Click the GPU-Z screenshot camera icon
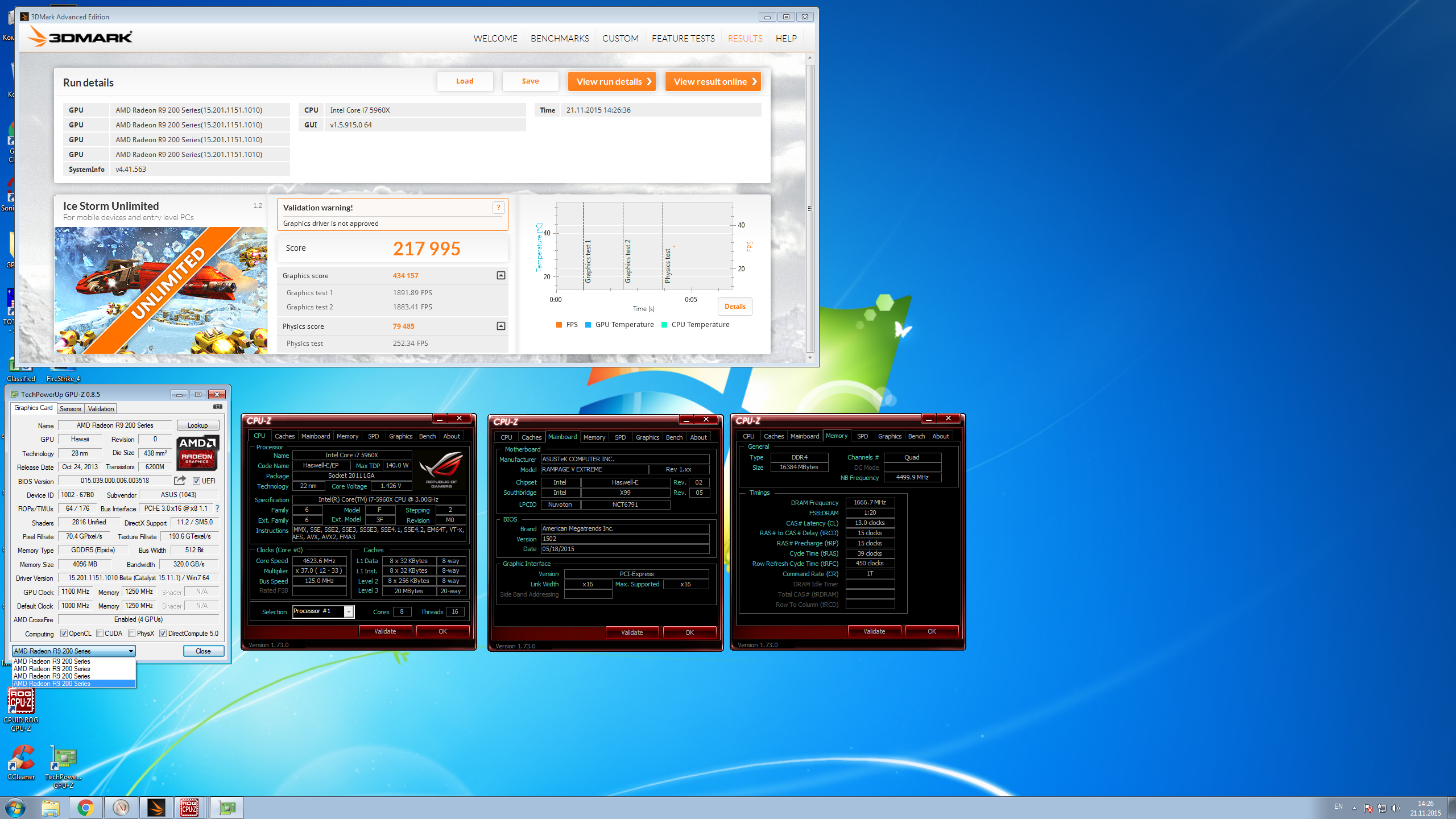The image size is (1456, 819). pos(217,407)
